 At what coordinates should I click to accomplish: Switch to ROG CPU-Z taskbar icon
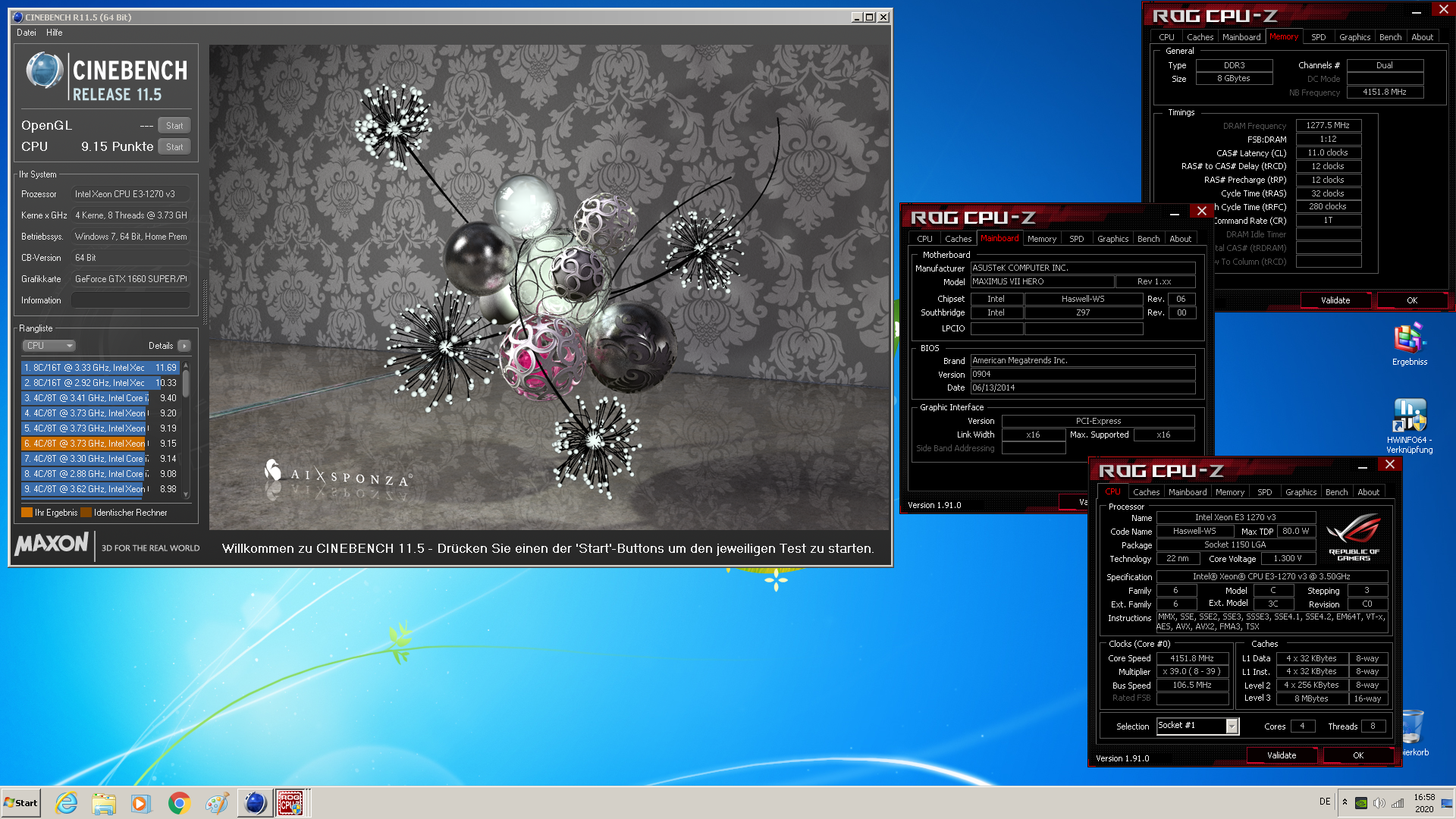click(x=291, y=803)
